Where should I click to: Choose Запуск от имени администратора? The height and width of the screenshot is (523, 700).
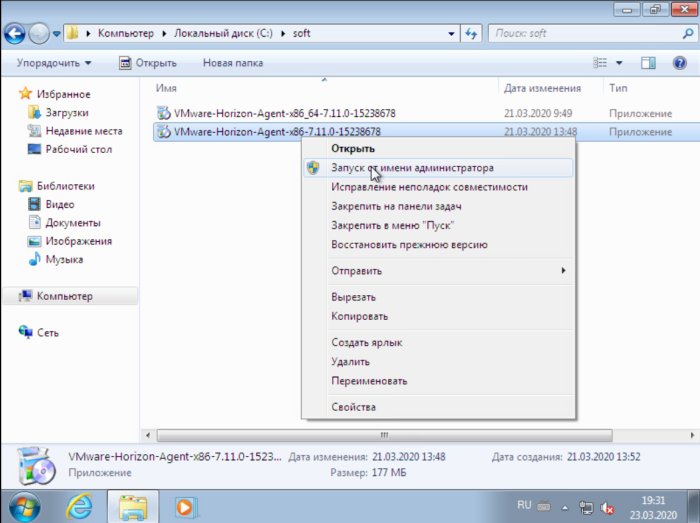pyautogui.click(x=438, y=168)
